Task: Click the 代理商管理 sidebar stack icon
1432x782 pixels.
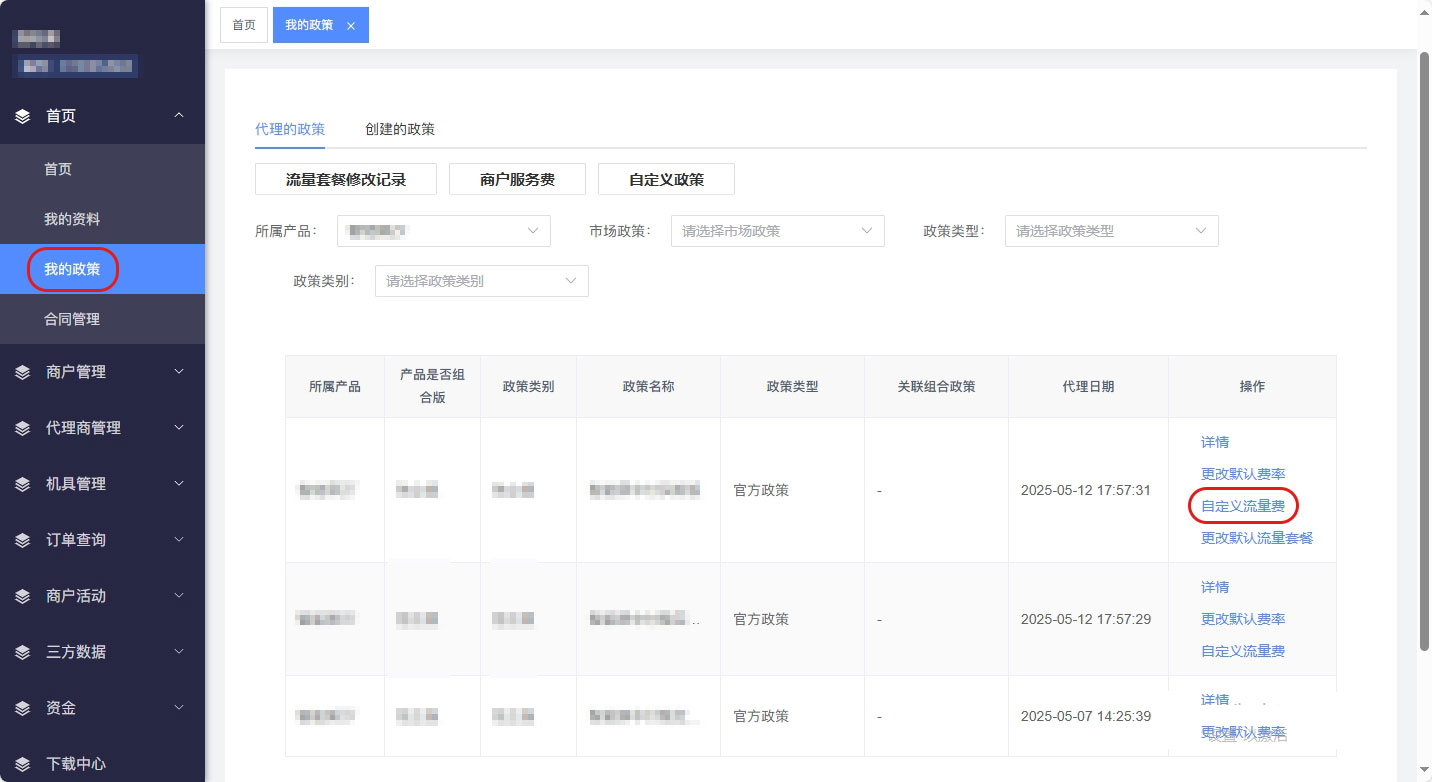Action: [23, 428]
